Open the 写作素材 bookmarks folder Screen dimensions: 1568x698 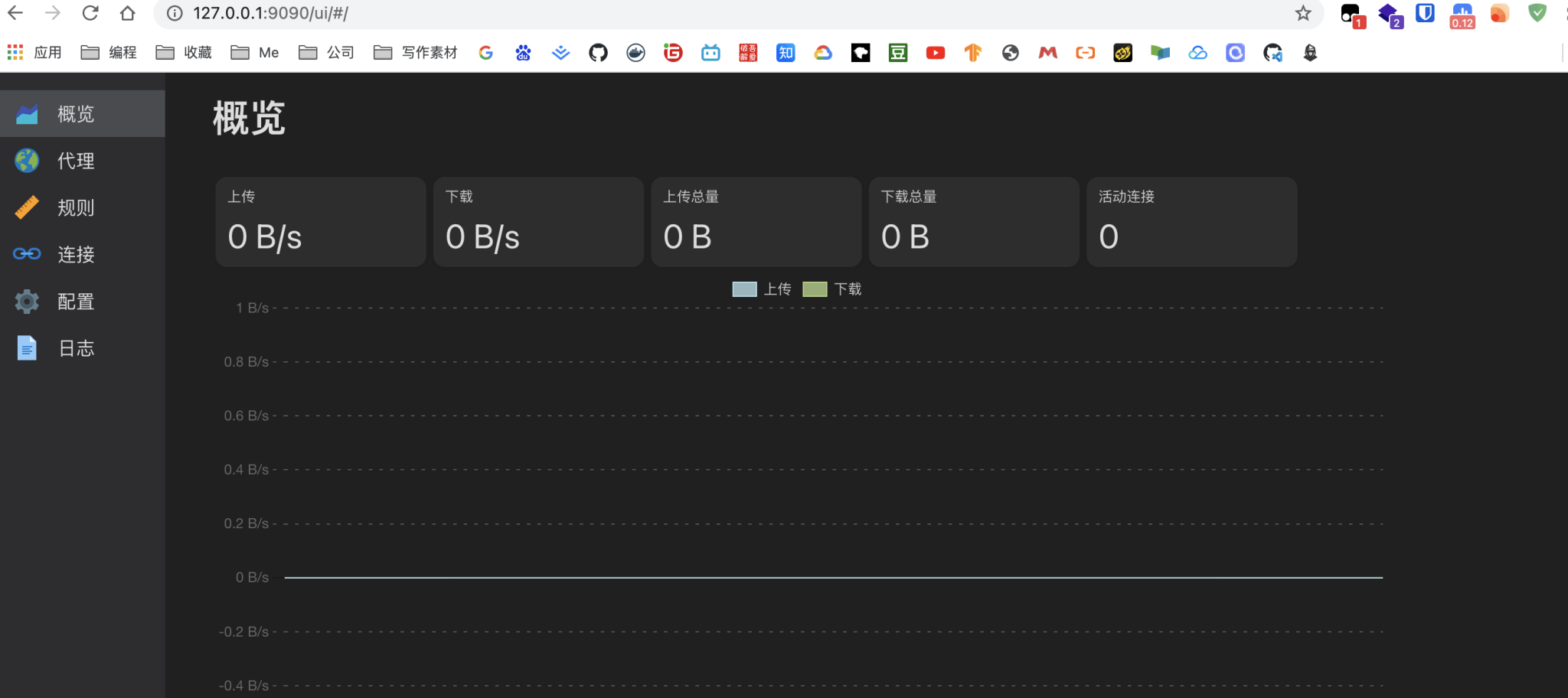coord(416,52)
